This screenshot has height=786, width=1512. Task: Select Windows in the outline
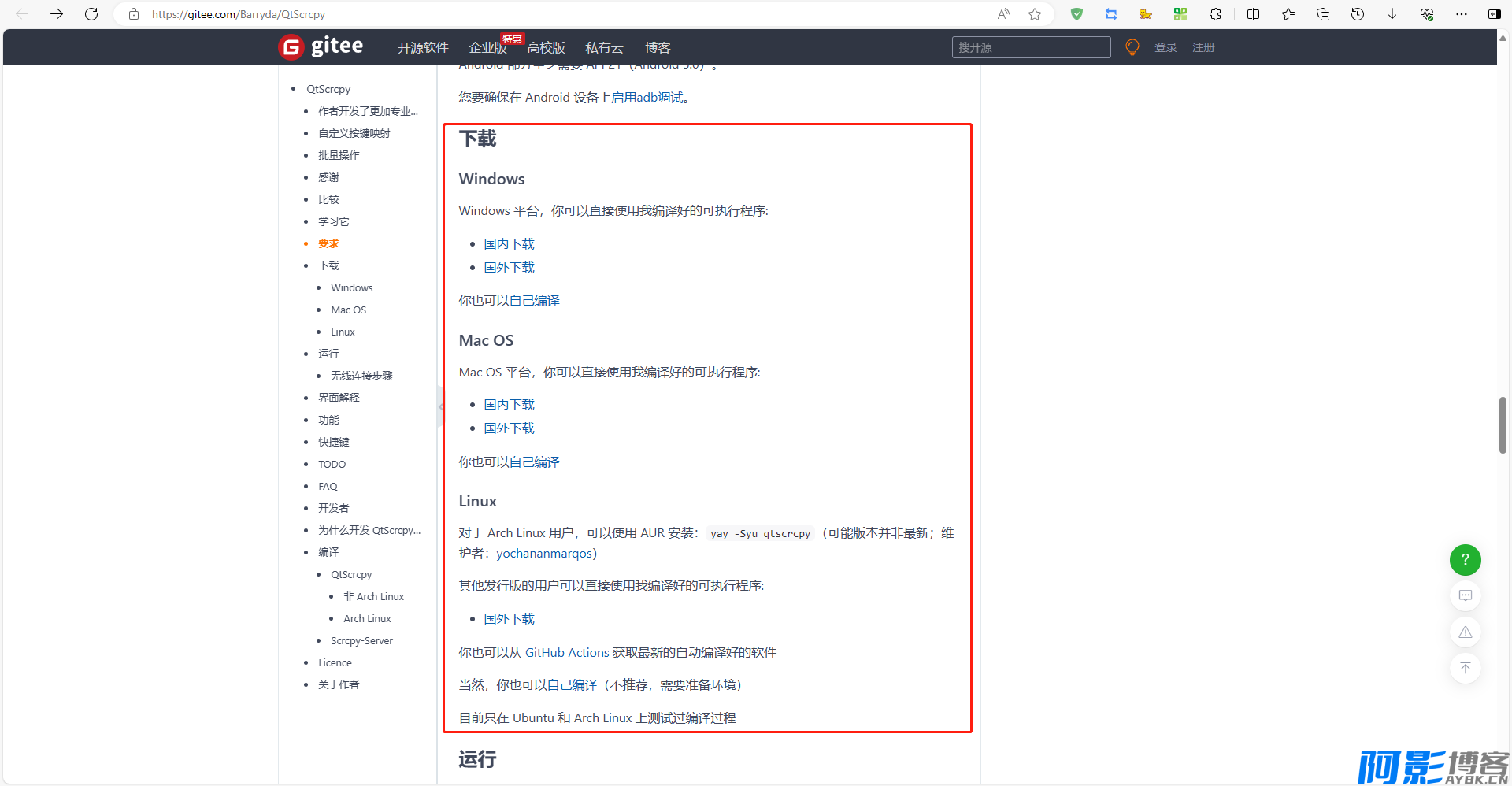pyautogui.click(x=352, y=287)
